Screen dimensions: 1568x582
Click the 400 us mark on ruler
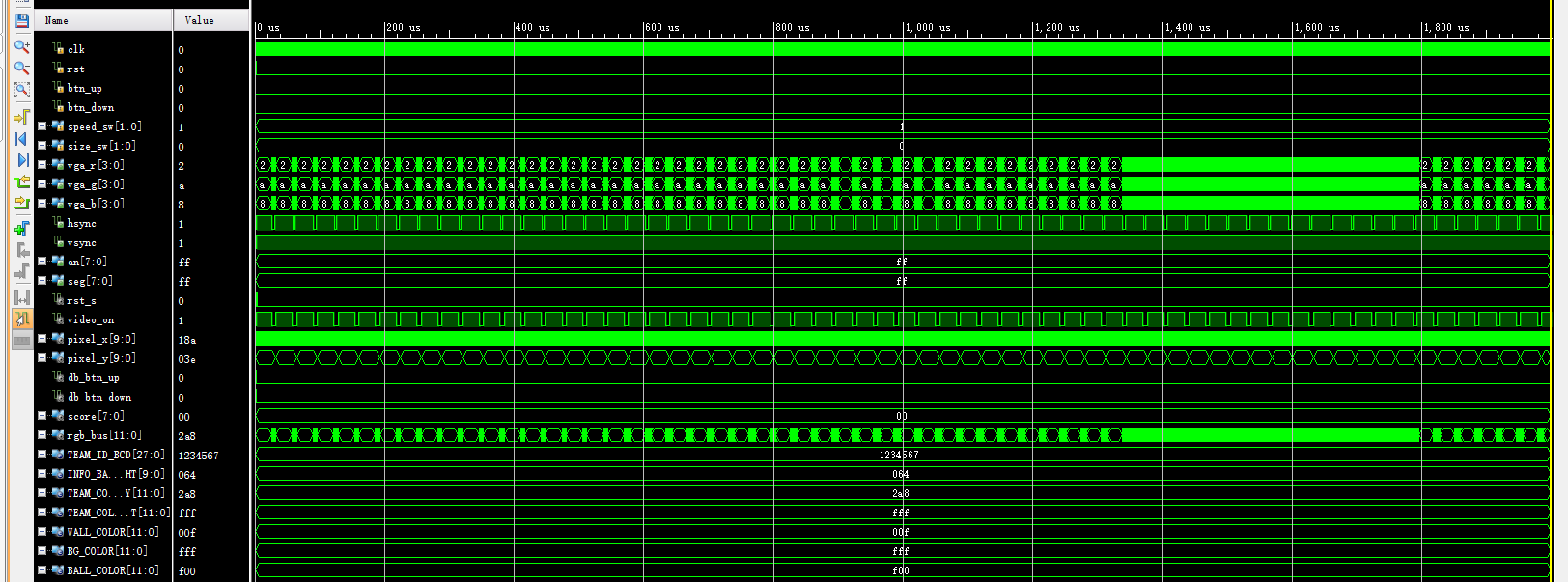[533, 28]
